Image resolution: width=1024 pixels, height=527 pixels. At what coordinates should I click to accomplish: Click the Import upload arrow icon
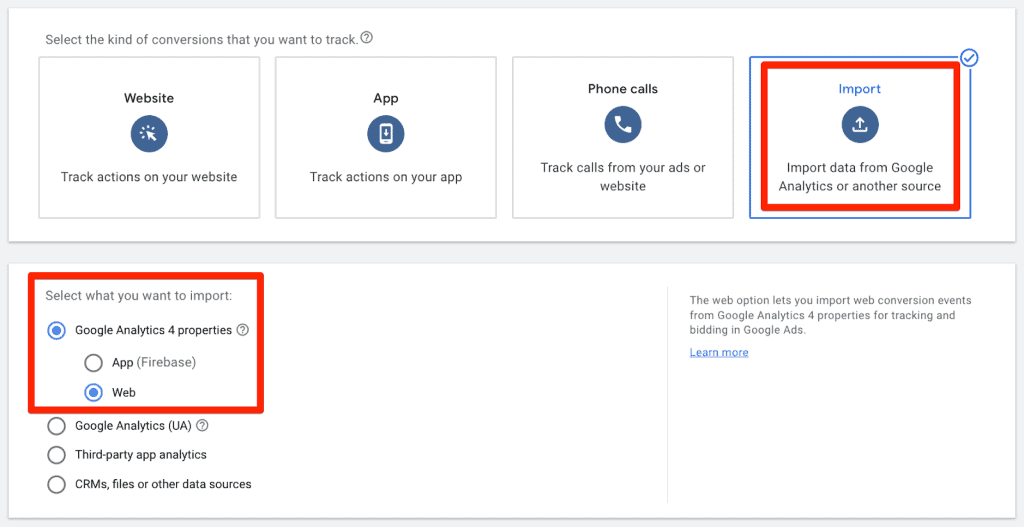tap(859, 125)
